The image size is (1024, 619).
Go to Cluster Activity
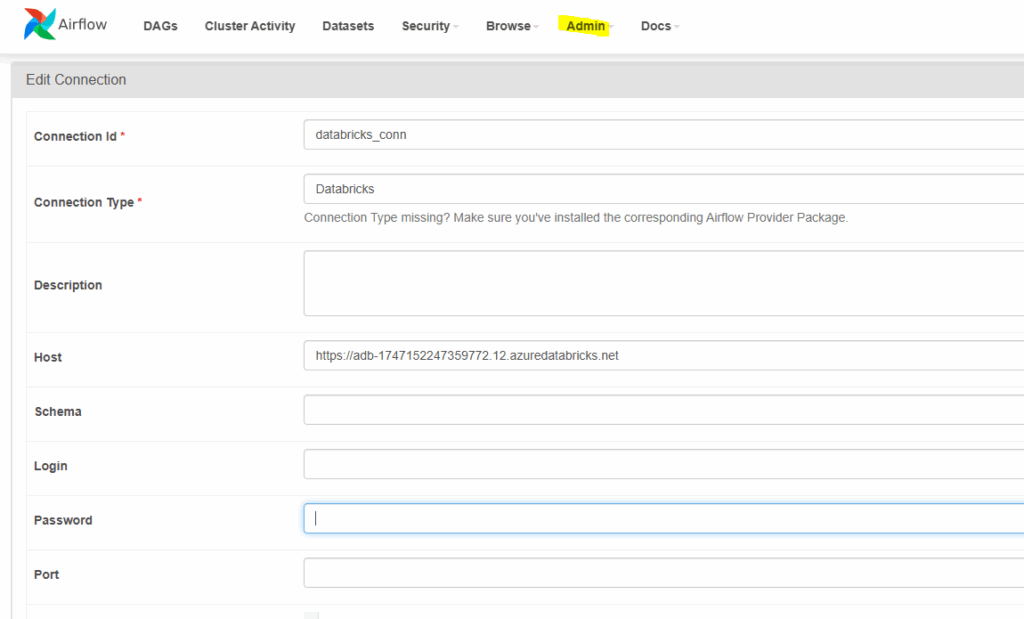(x=250, y=26)
